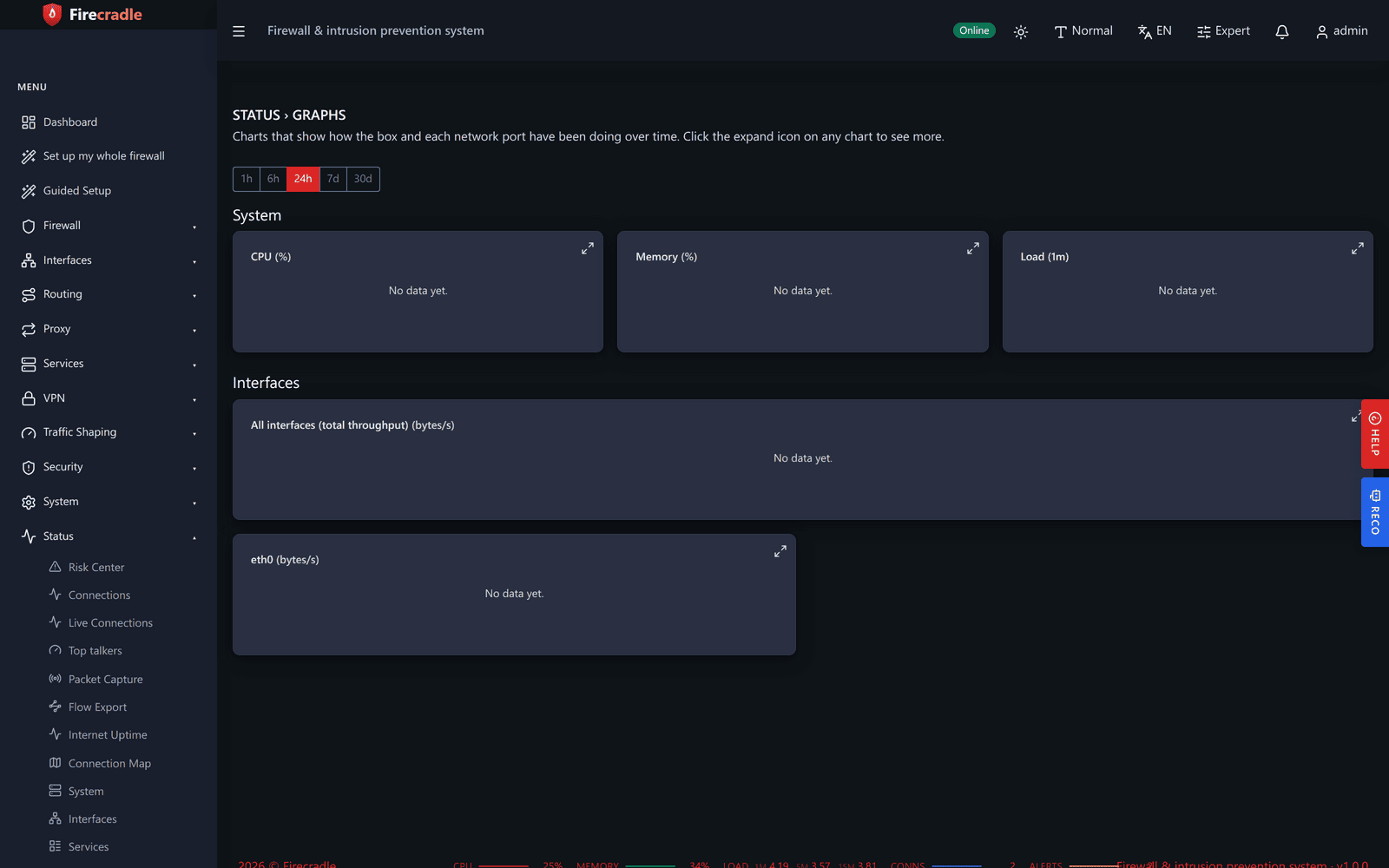This screenshot has height=868, width=1389.
Task: Click the Firewall shield icon
Action: (x=29, y=226)
